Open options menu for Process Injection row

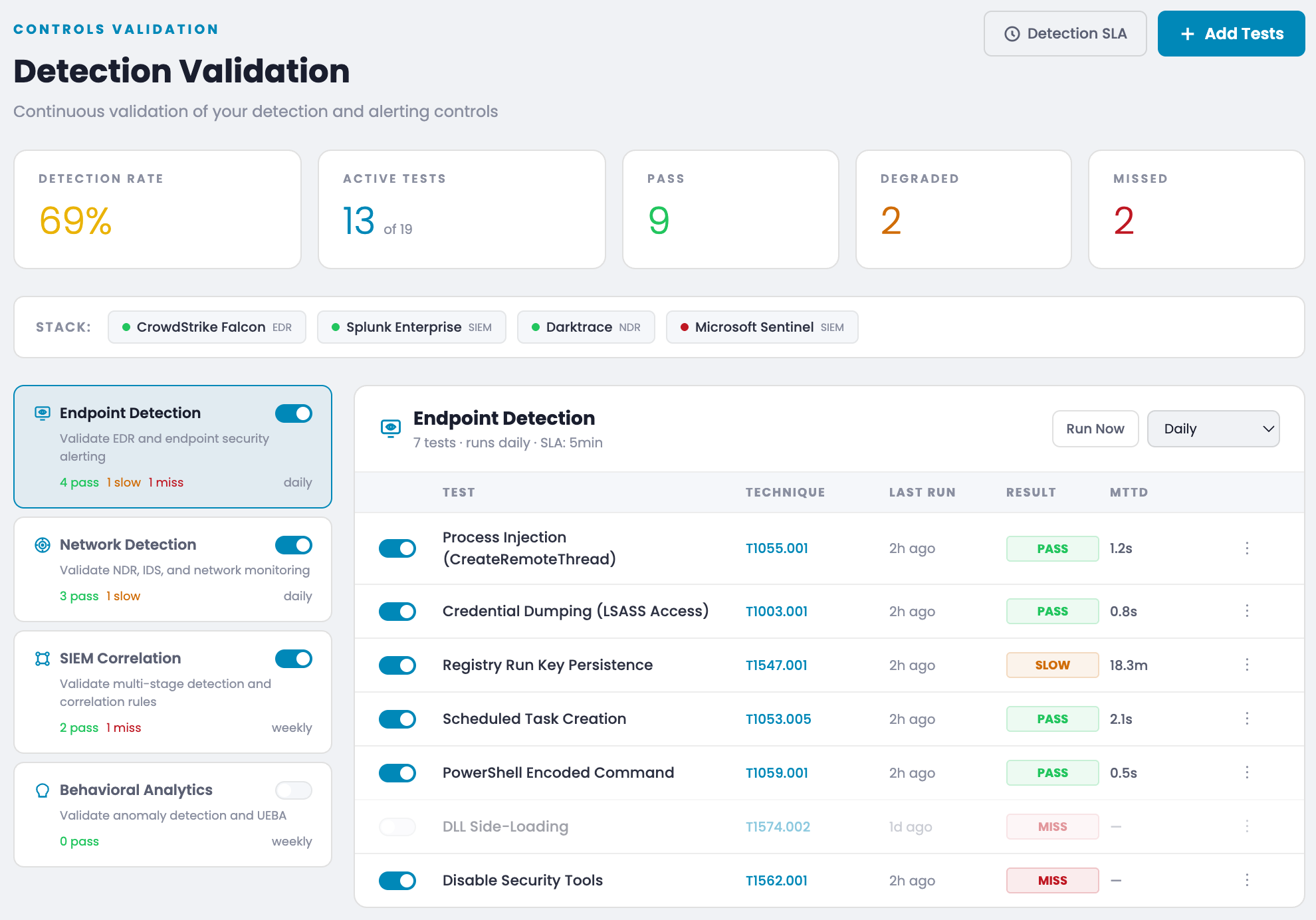[x=1247, y=548]
